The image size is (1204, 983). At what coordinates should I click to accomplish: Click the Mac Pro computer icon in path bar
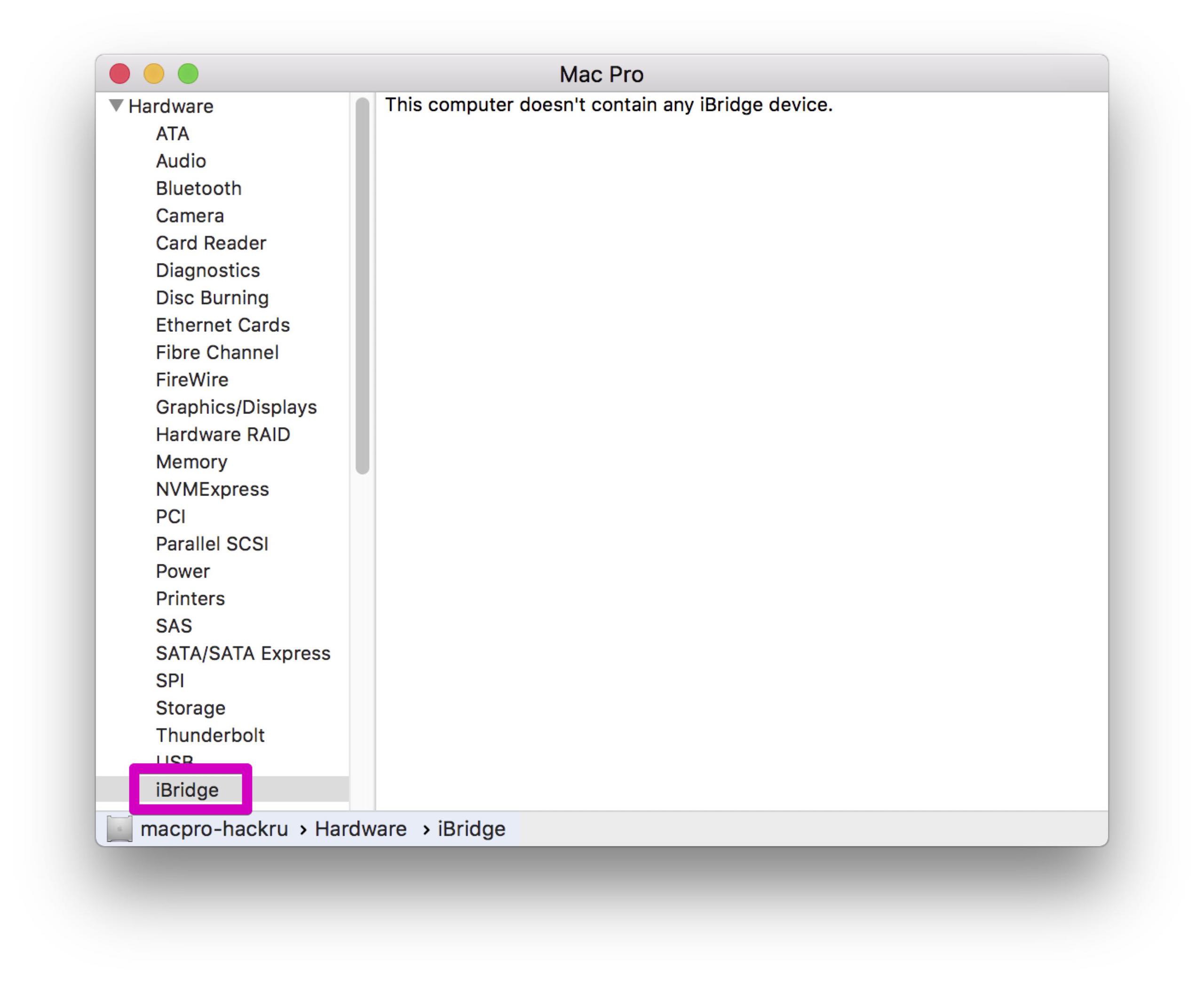(x=119, y=829)
